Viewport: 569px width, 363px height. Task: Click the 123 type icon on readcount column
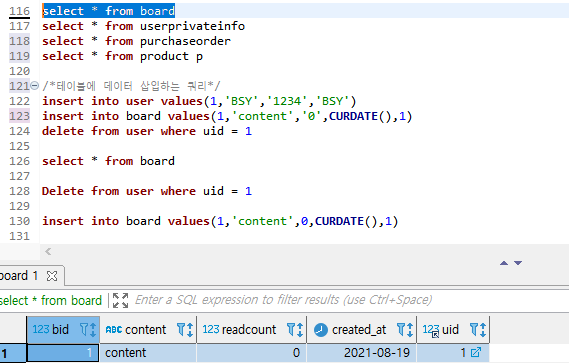[x=211, y=329]
